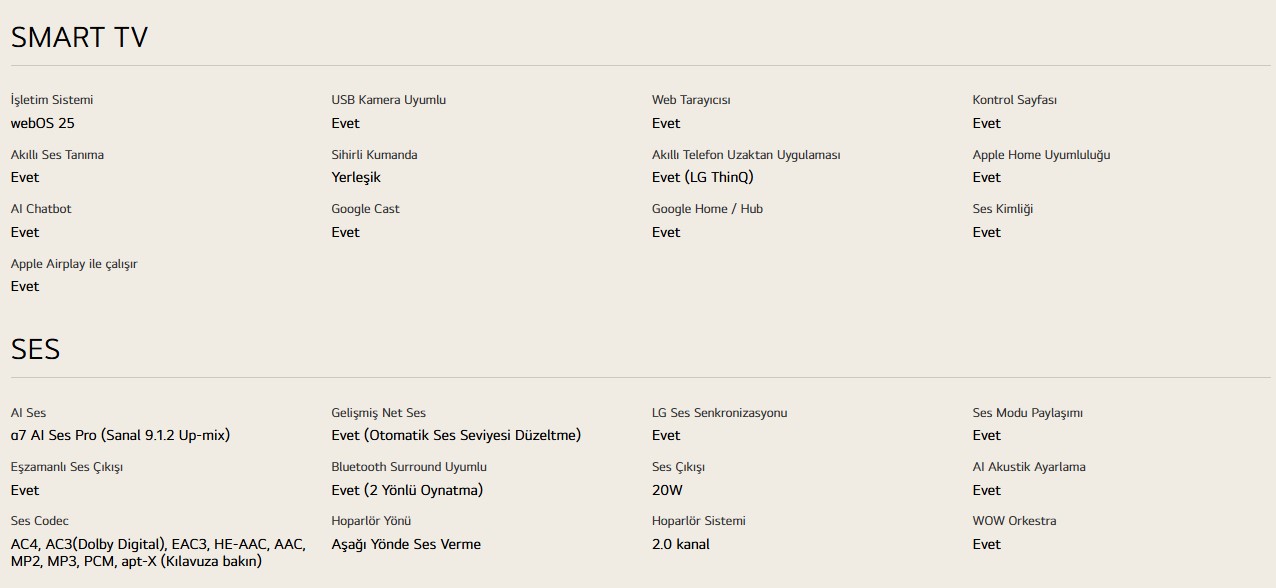This screenshot has width=1276, height=588.
Task: Click the Apple Airplay ile çalışır label
Action: point(74,264)
